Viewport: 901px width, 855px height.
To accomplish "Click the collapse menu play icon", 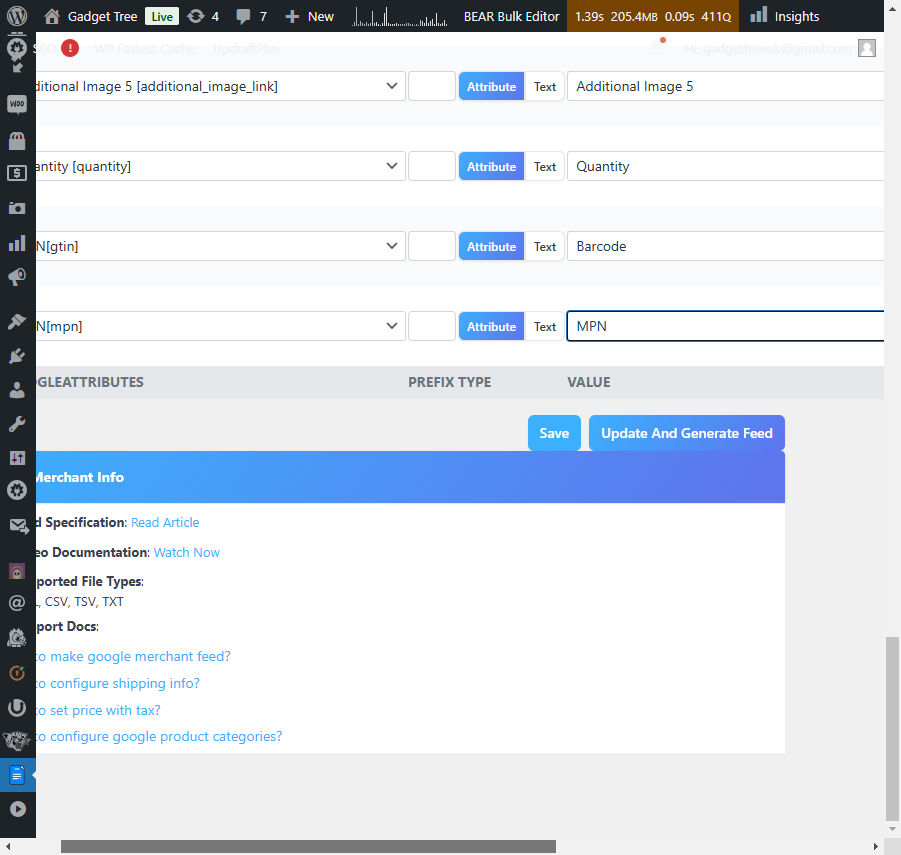I will [17, 809].
